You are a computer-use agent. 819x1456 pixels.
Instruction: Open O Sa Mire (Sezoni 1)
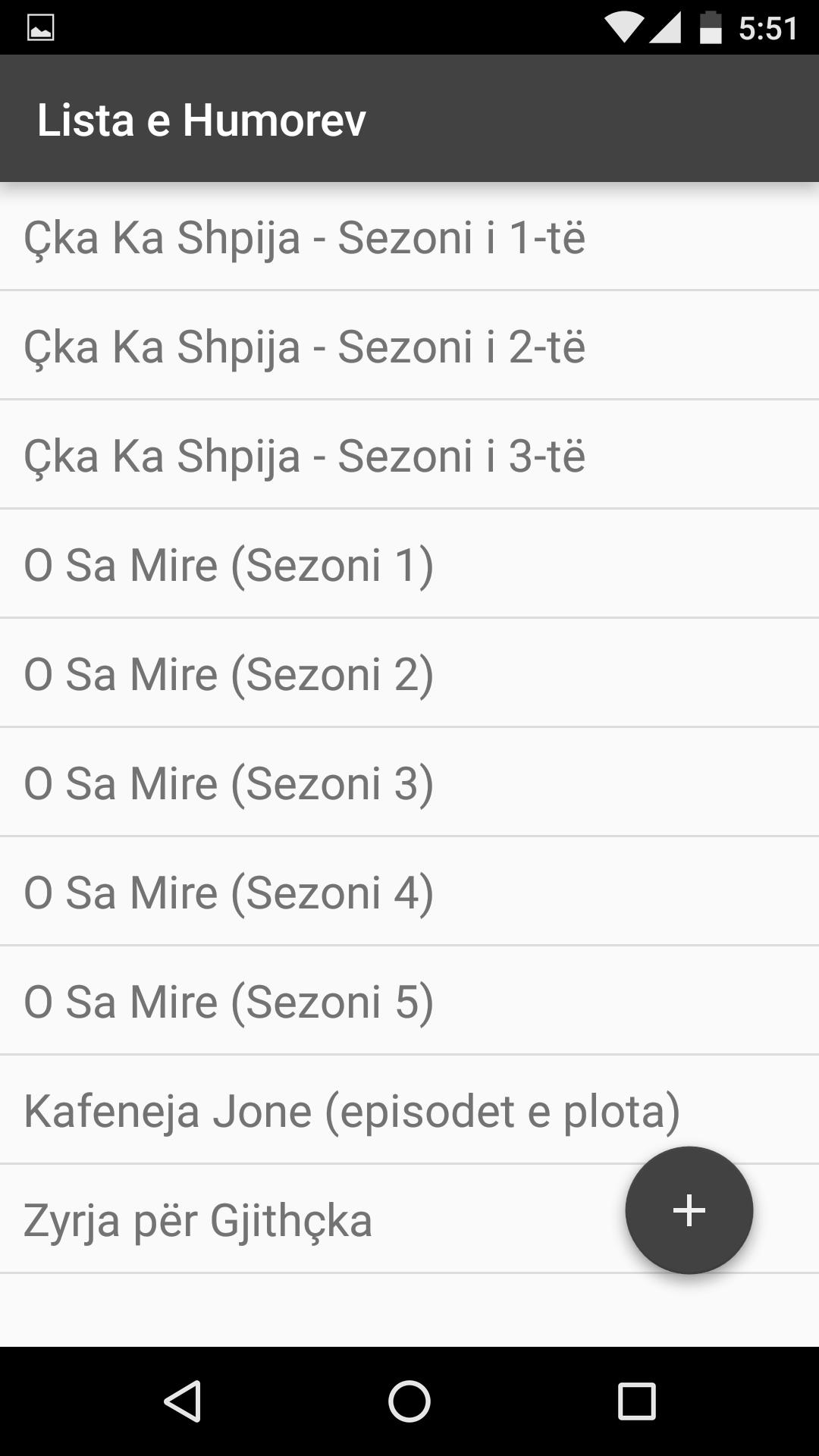pyautogui.click(x=228, y=565)
